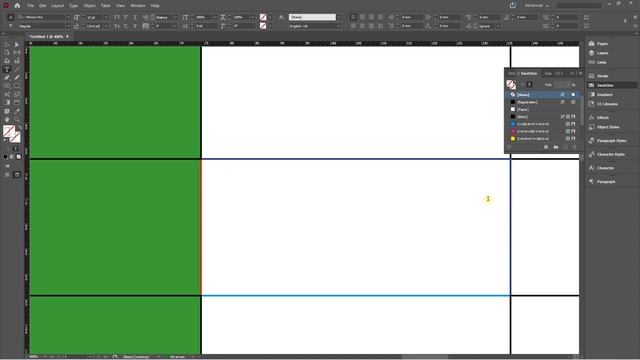Open the Object menu

pos(89,6)
